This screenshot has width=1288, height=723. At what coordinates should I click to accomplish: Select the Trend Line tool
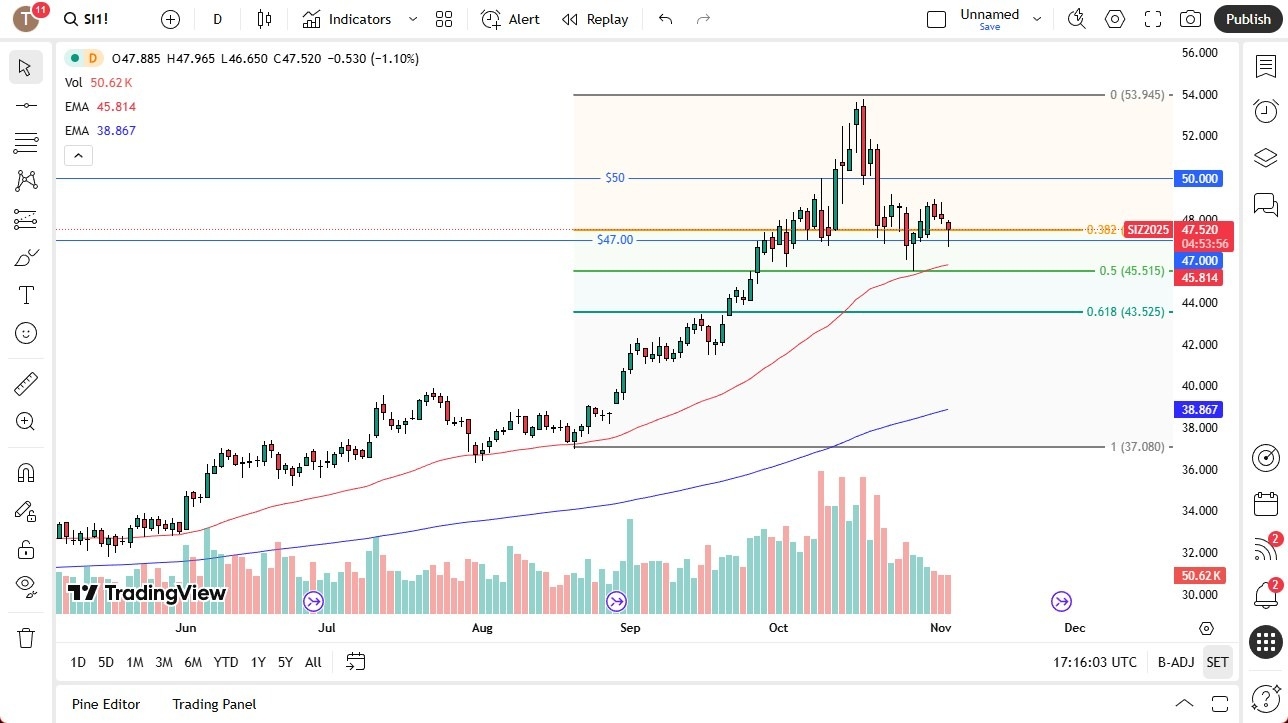point(25,105)
